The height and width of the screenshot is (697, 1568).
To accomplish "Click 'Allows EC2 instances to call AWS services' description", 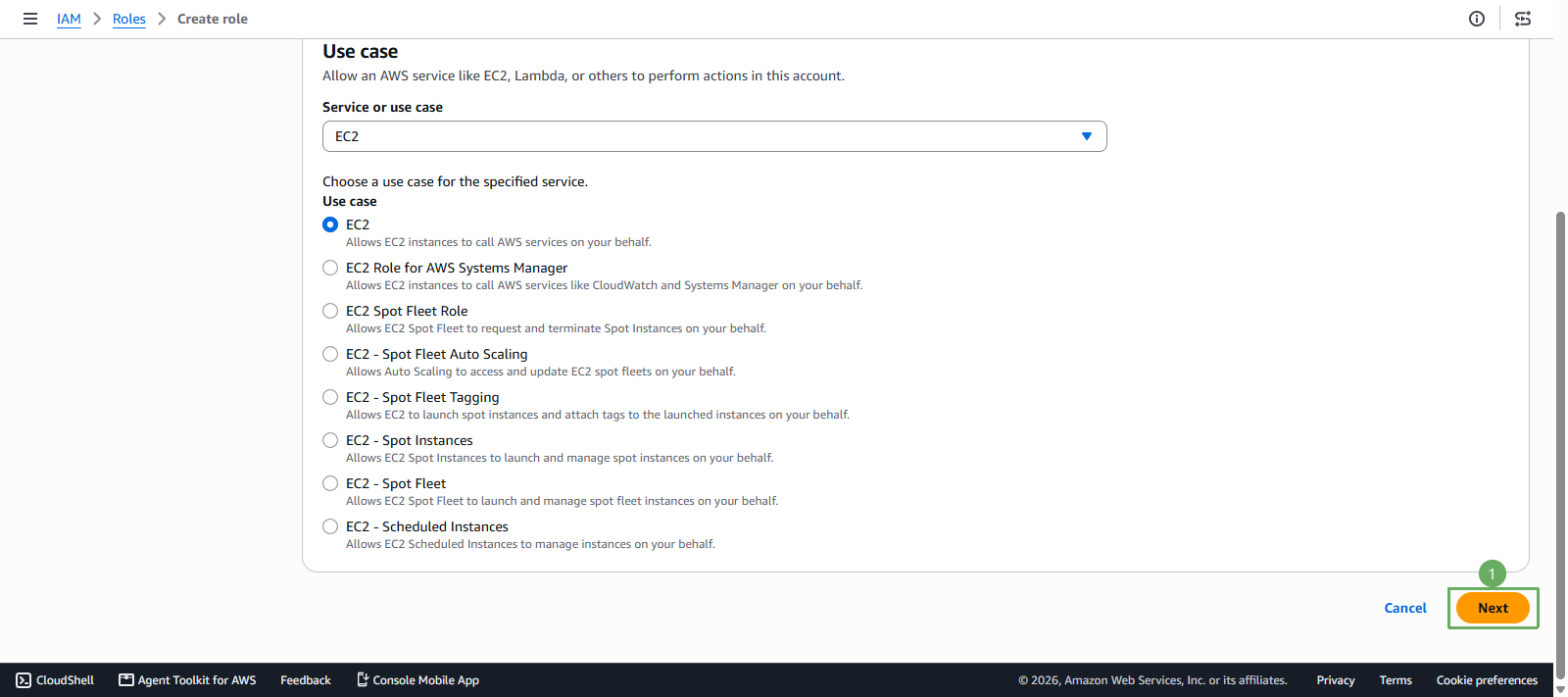I will pos(498,242).
